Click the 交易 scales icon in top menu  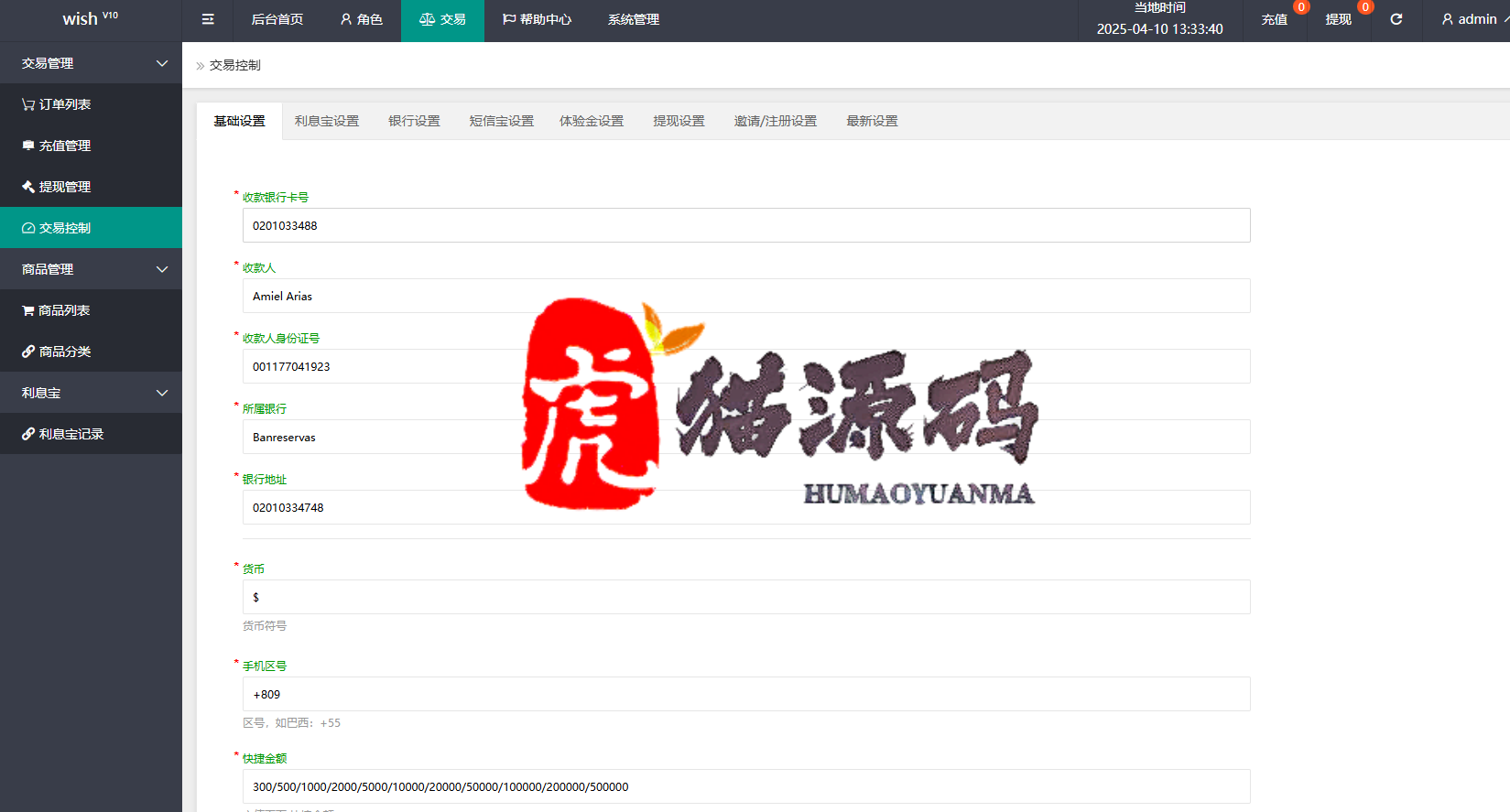point(427,19)
